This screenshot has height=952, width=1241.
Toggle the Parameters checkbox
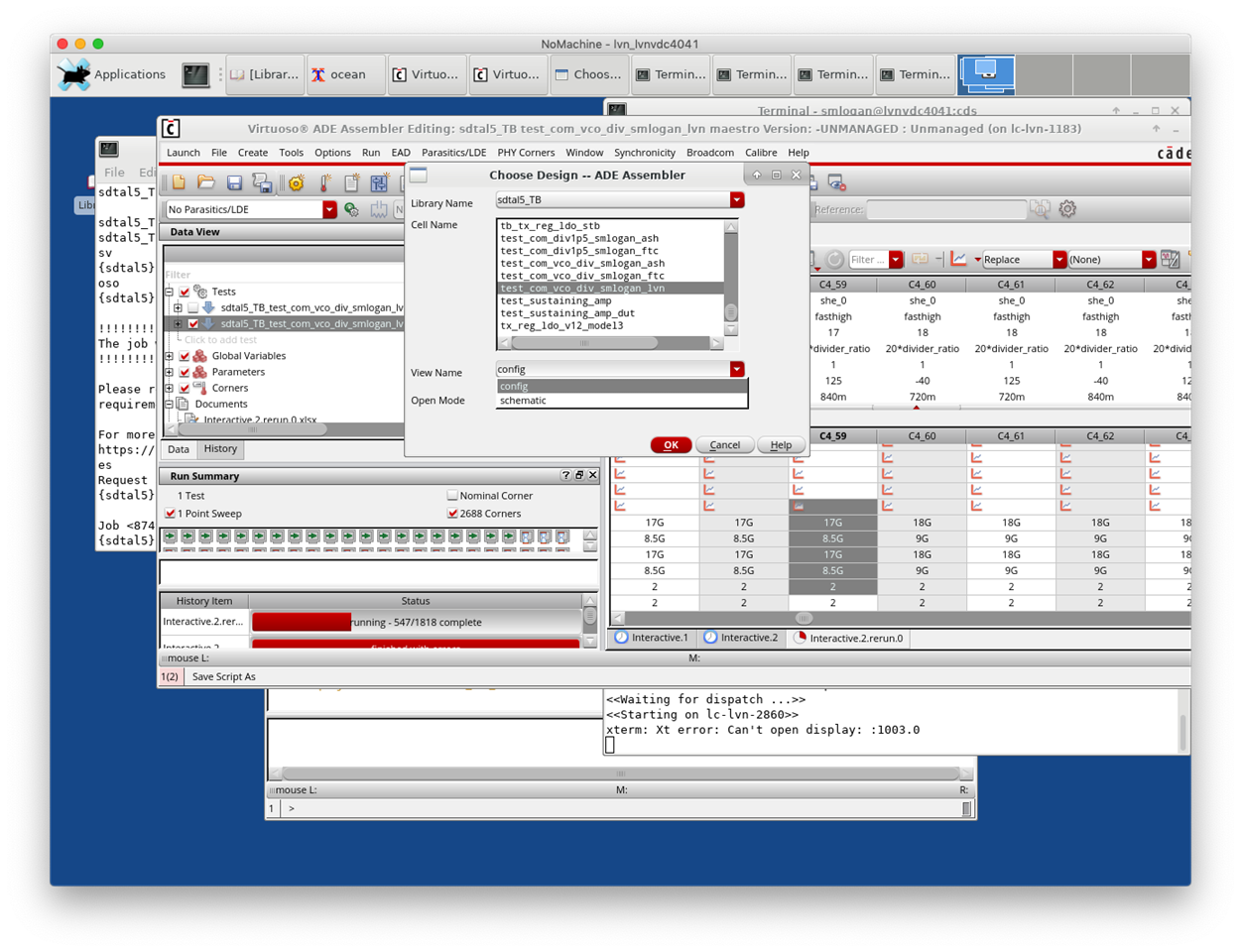185,372
